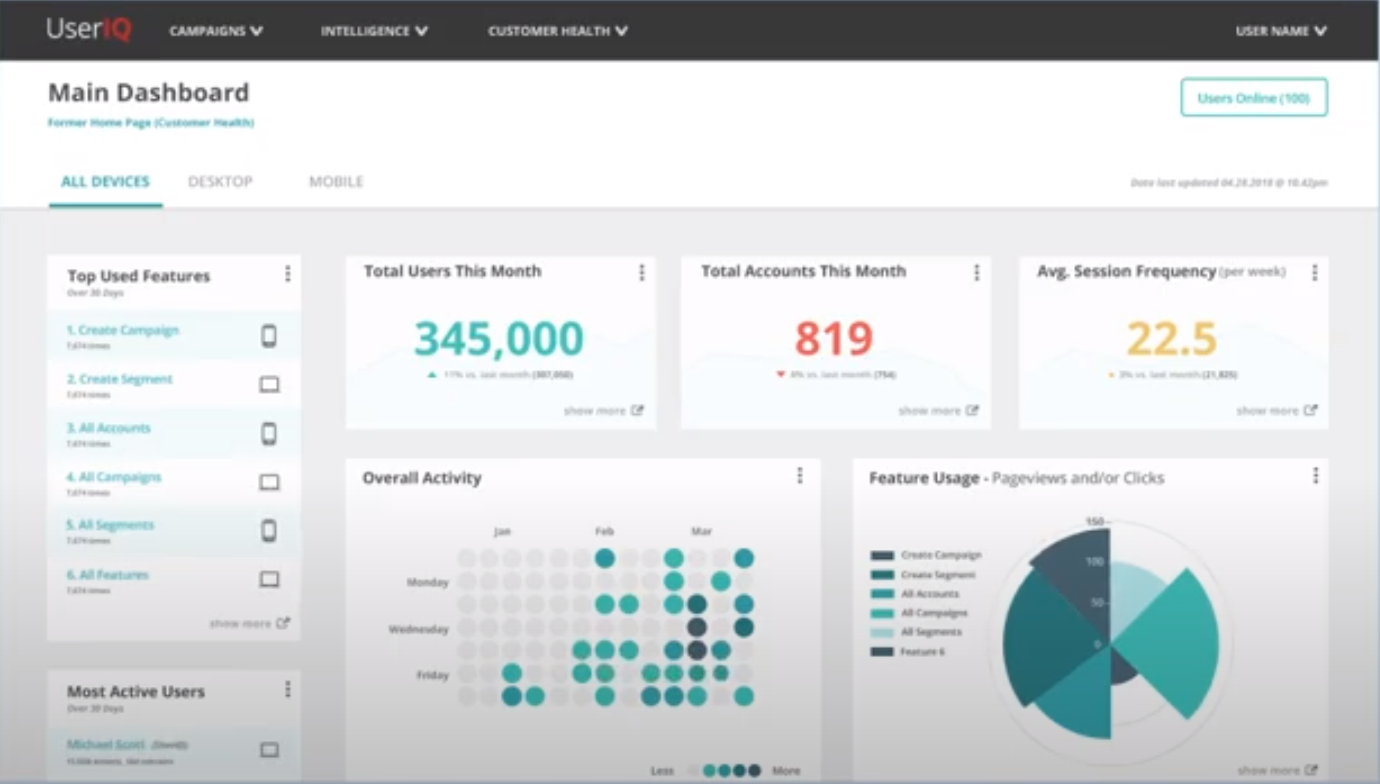Click the Monday row label in heatmap
1380x784 pixels.
point(427,582)
